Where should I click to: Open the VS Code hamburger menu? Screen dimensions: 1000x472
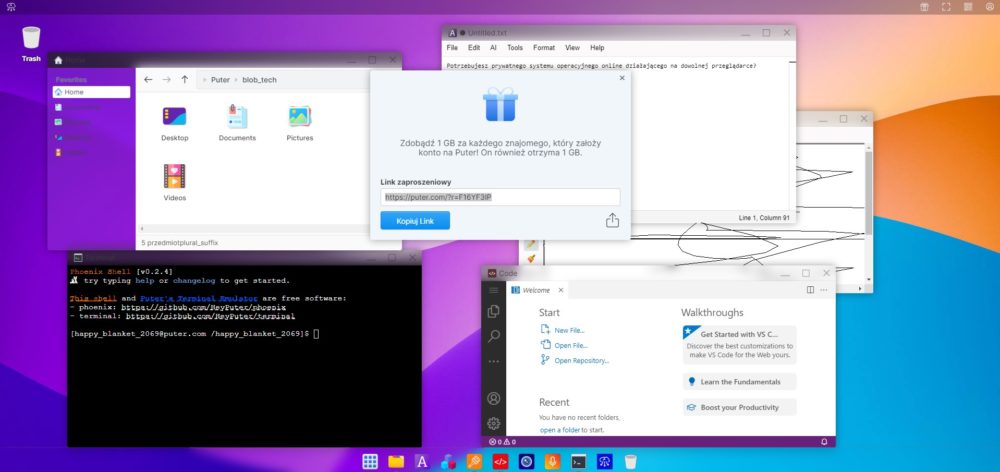494,290
